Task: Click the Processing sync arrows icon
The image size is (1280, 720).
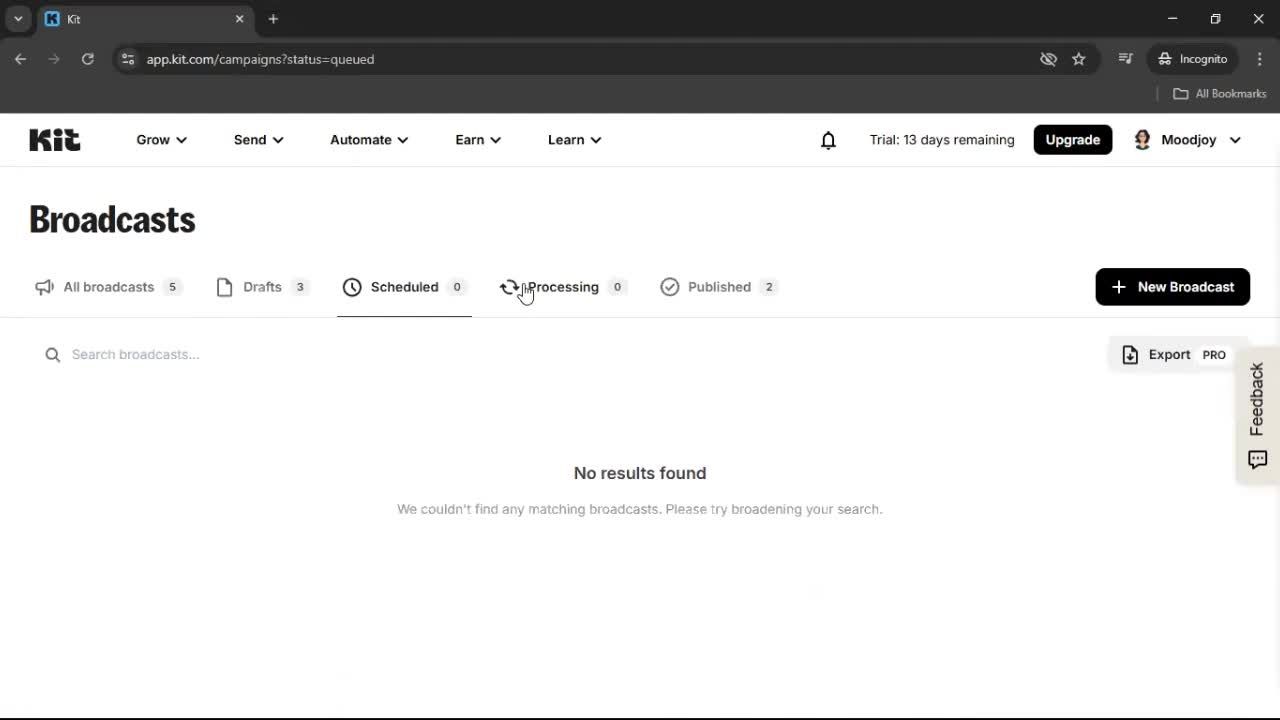Action: point(510,287)
